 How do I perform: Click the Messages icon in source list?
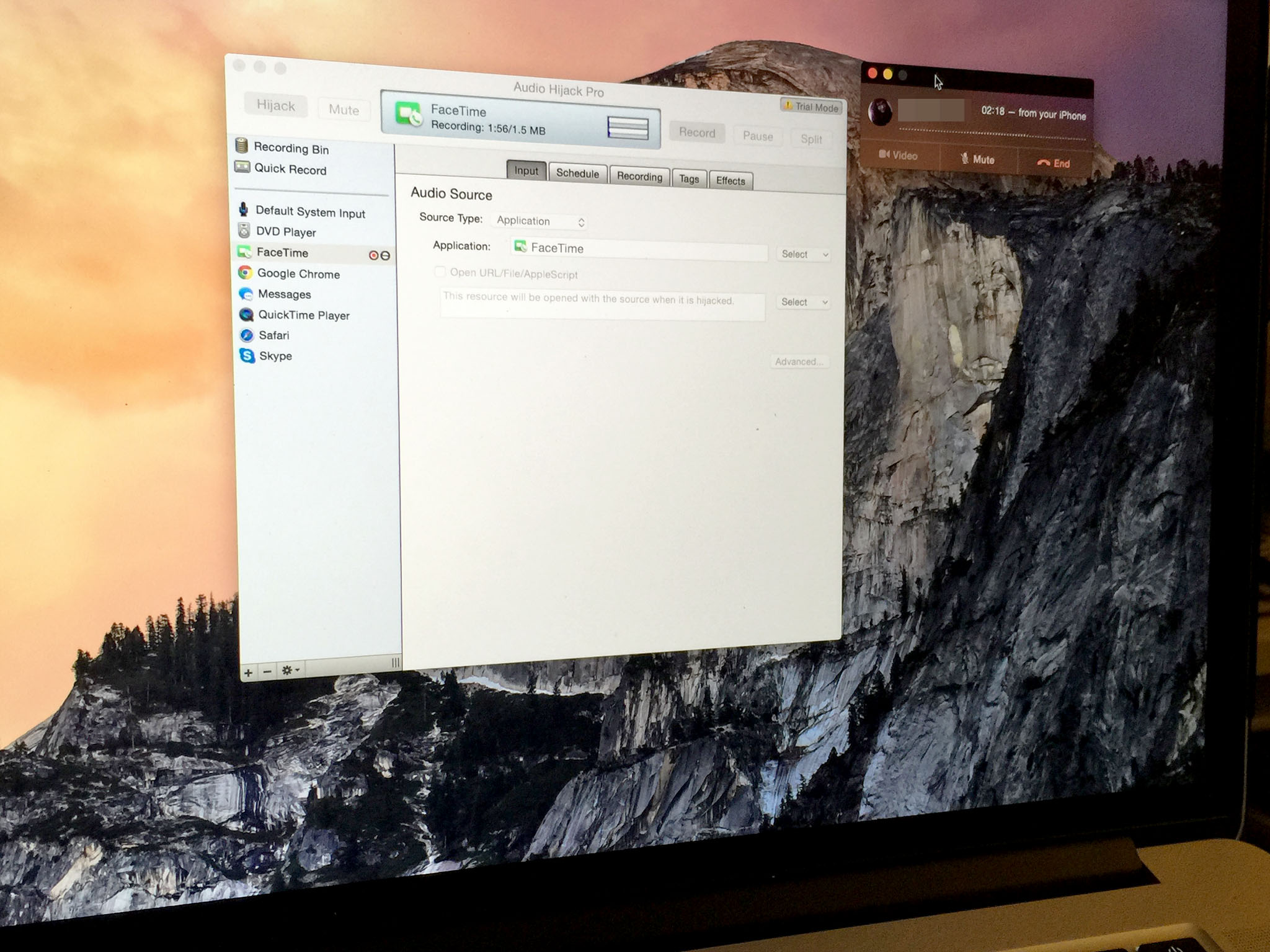click(x=246, y=294)
